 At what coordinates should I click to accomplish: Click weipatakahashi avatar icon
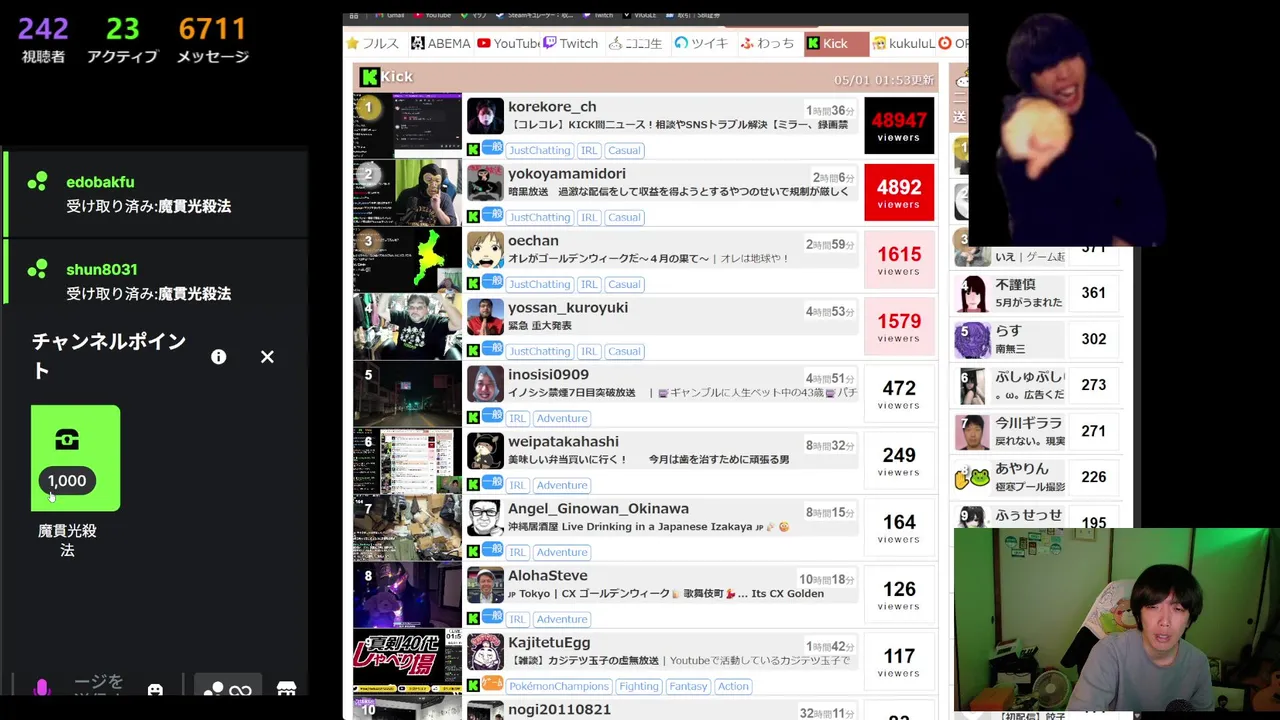485,451
